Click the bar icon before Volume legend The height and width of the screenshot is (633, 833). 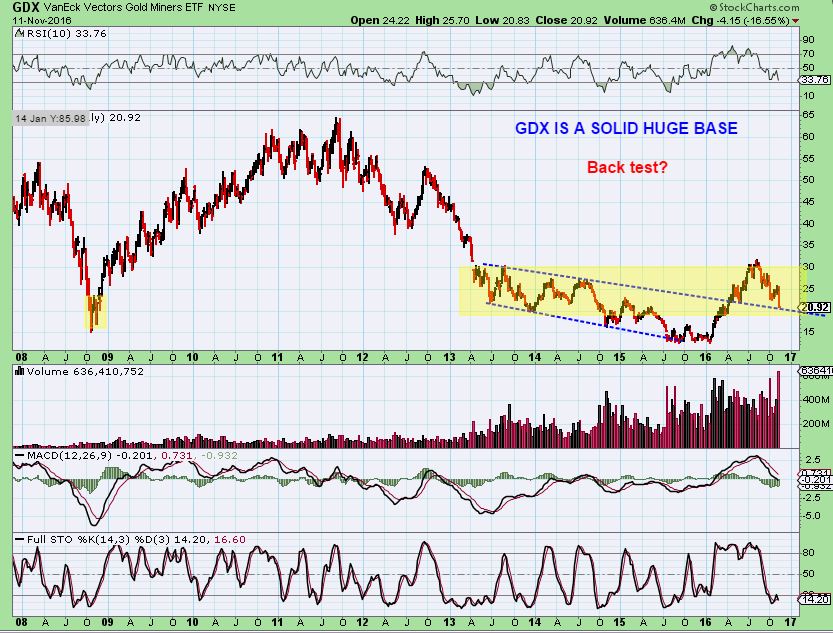tap(20, 371)
